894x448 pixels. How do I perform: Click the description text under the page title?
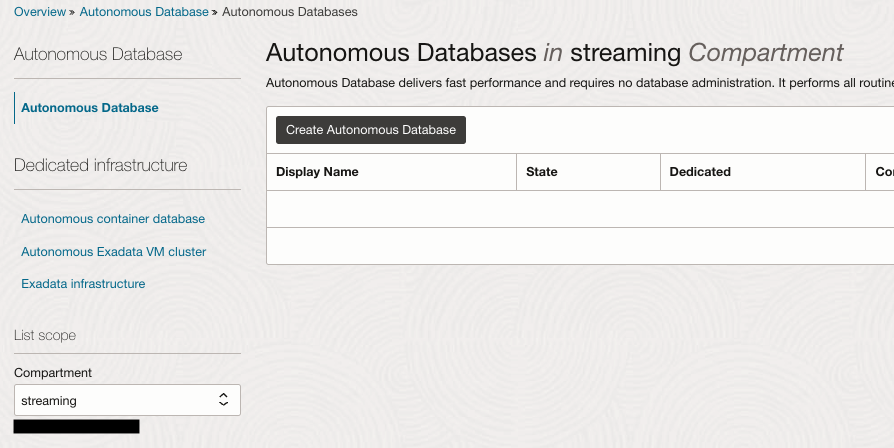(579, 83)
